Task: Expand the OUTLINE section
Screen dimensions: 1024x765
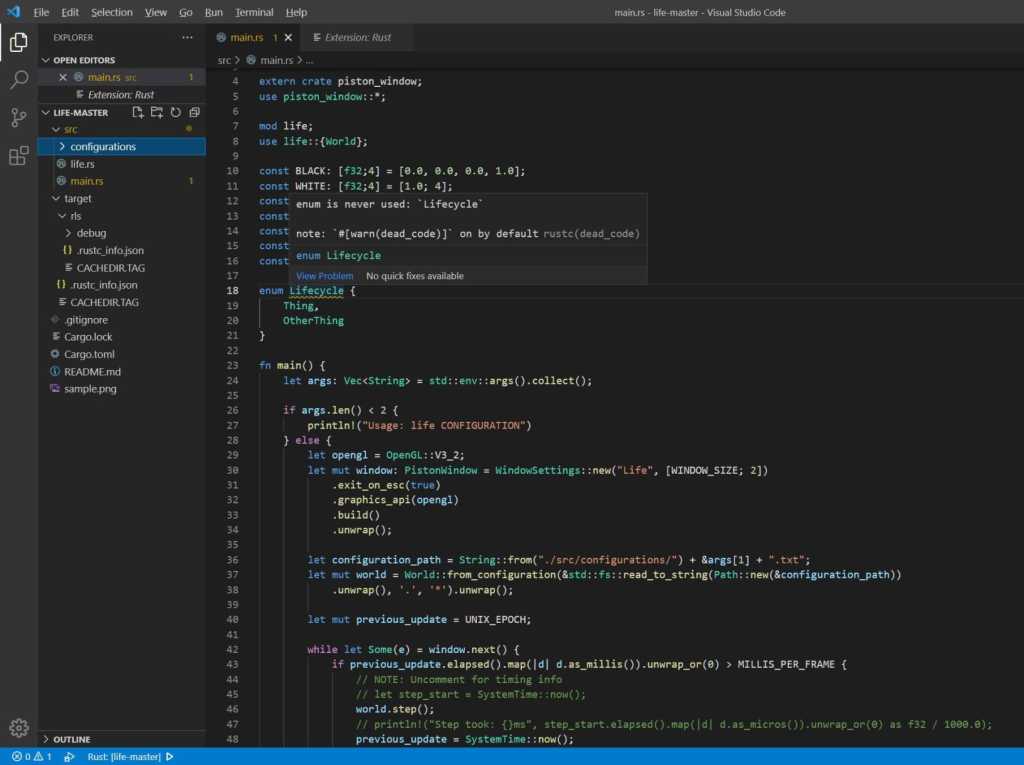Action: coord(71,739)
